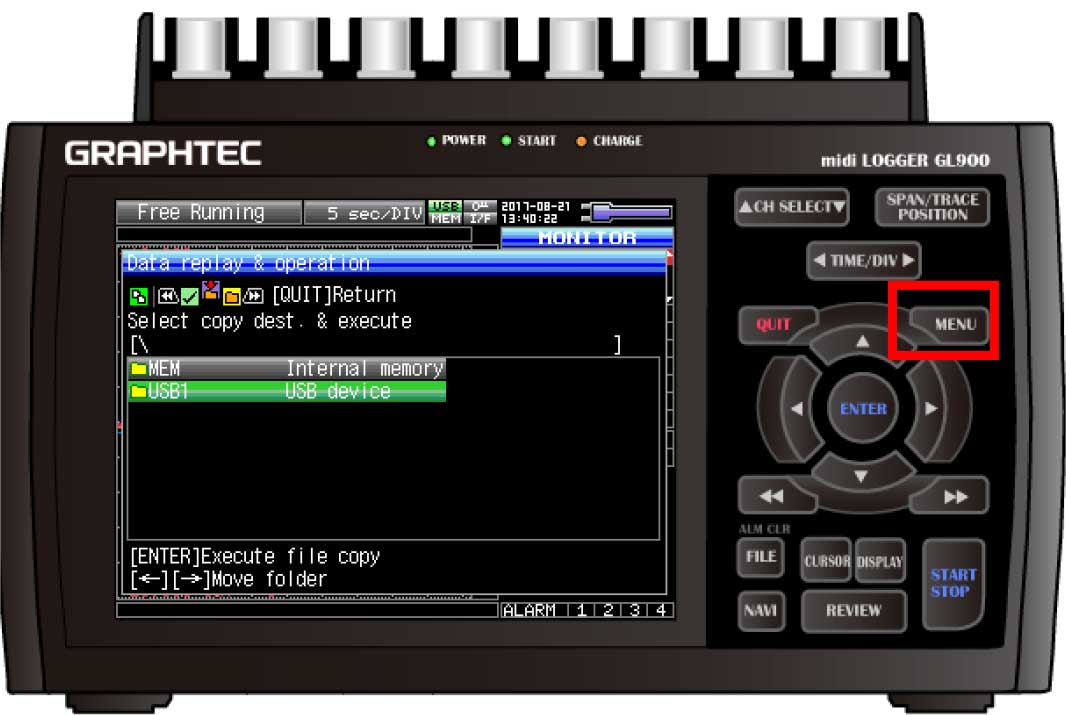Push the CURSOR key
The image size is (1066, 715).
tap(826, 561)
